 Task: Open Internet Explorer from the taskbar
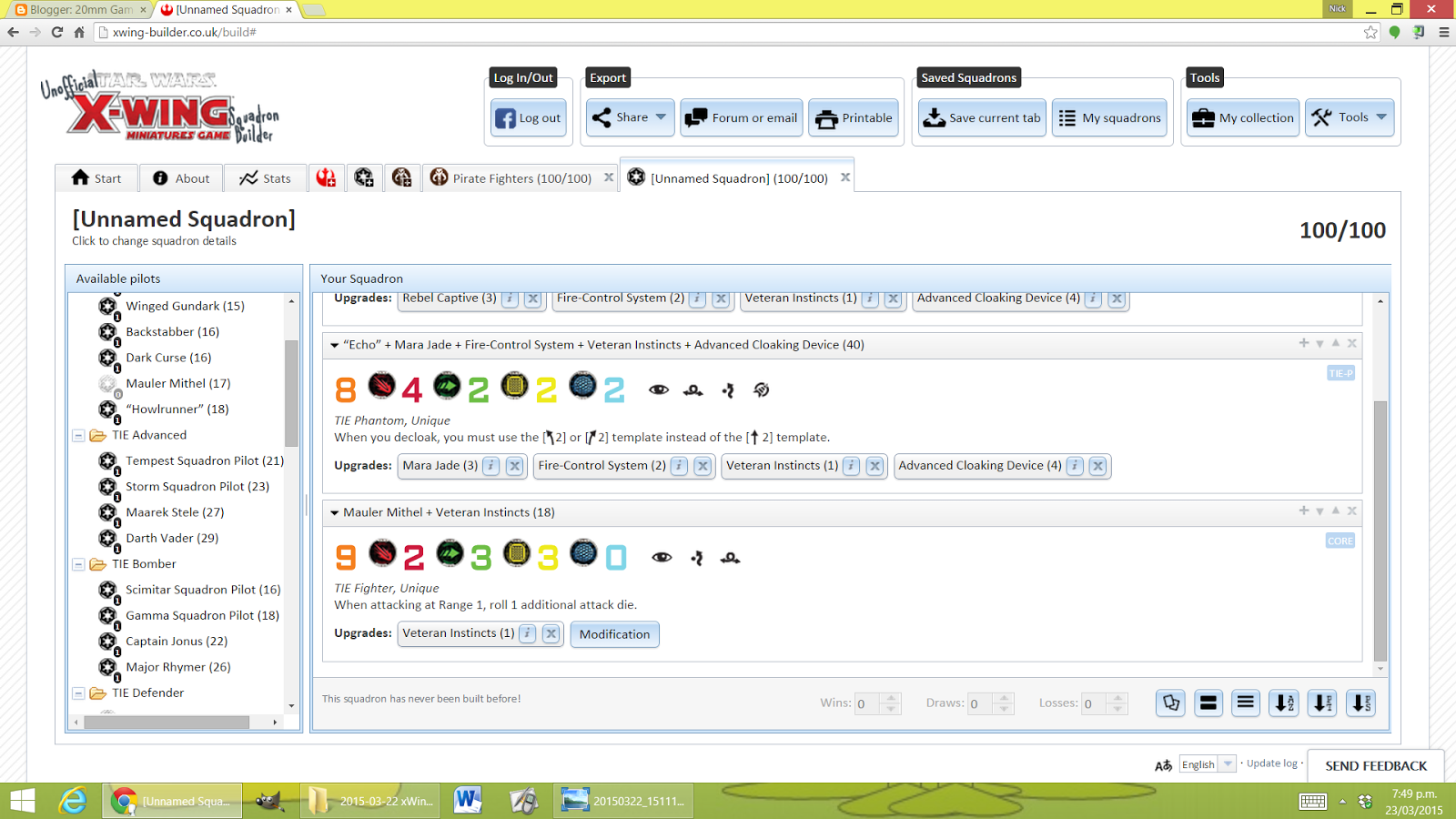click(73, 801)
